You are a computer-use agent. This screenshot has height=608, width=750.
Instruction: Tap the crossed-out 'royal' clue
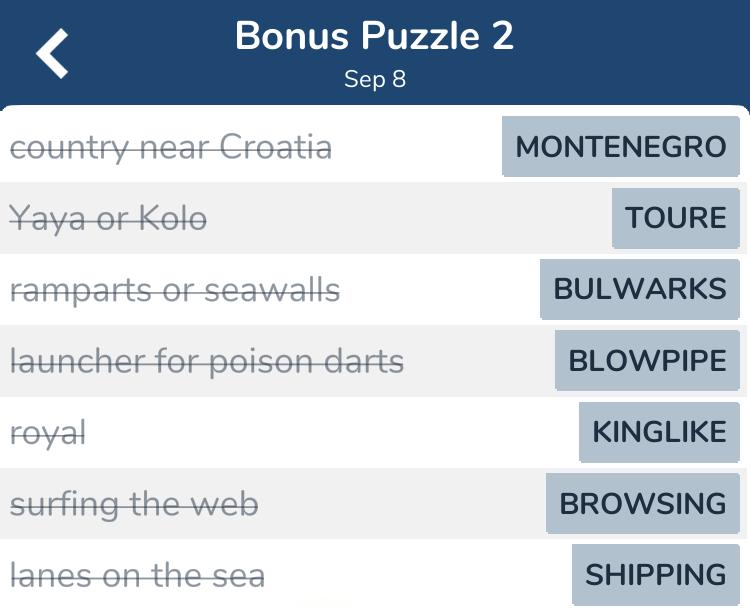tap(48, 433)
